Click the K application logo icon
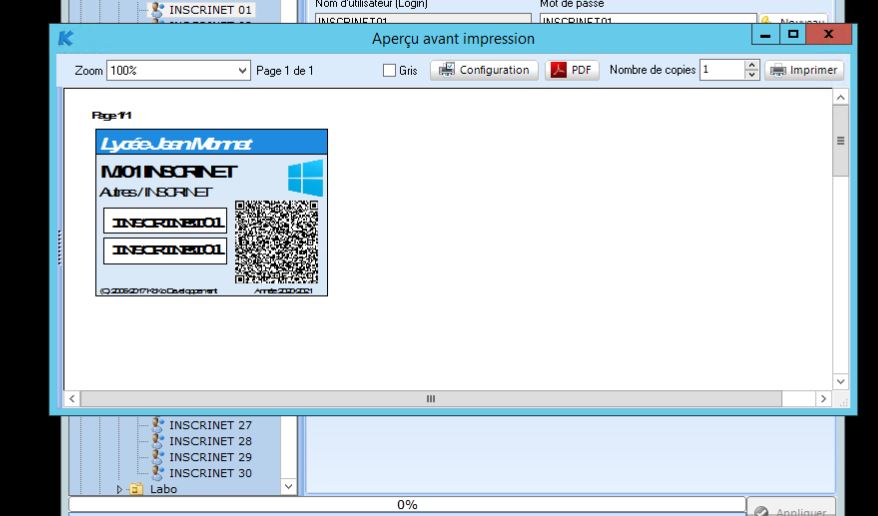 pos(66,38)
